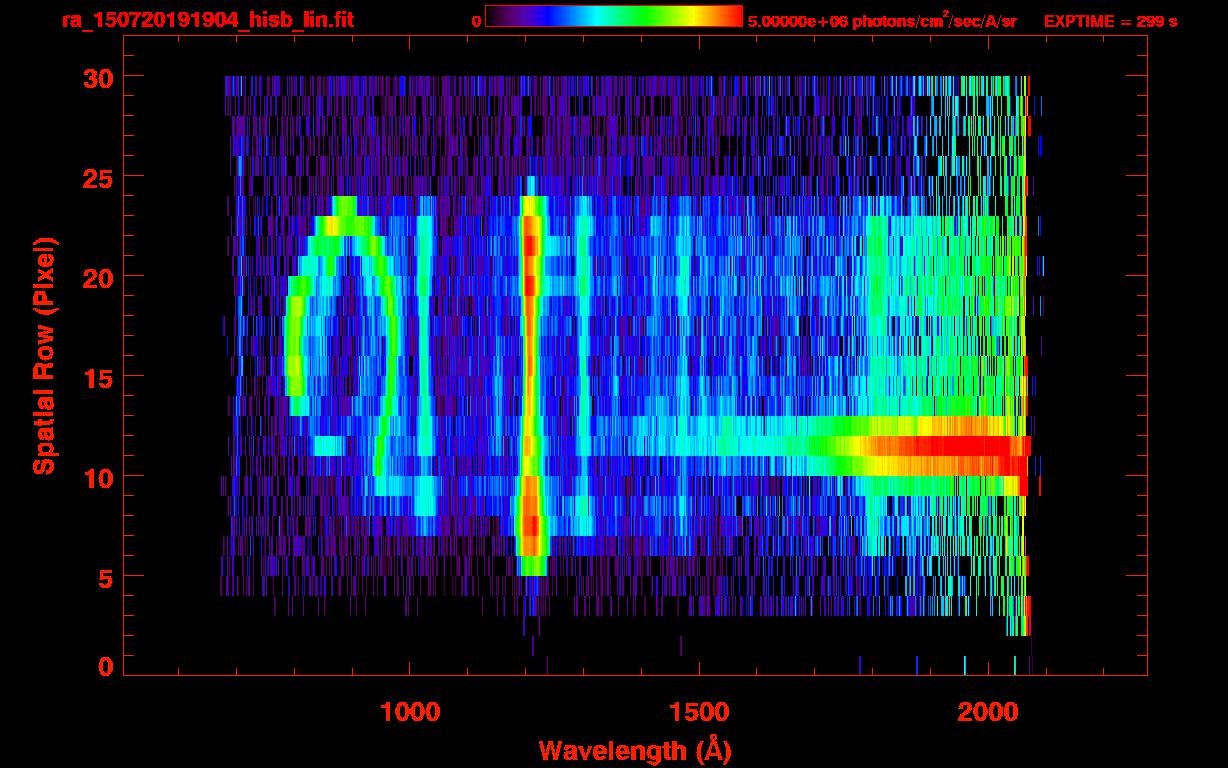Select the filename ra_150720191904_hisb_lin.fit
1228x768 pixels.
pyautogui.click(x=207, y=20)
